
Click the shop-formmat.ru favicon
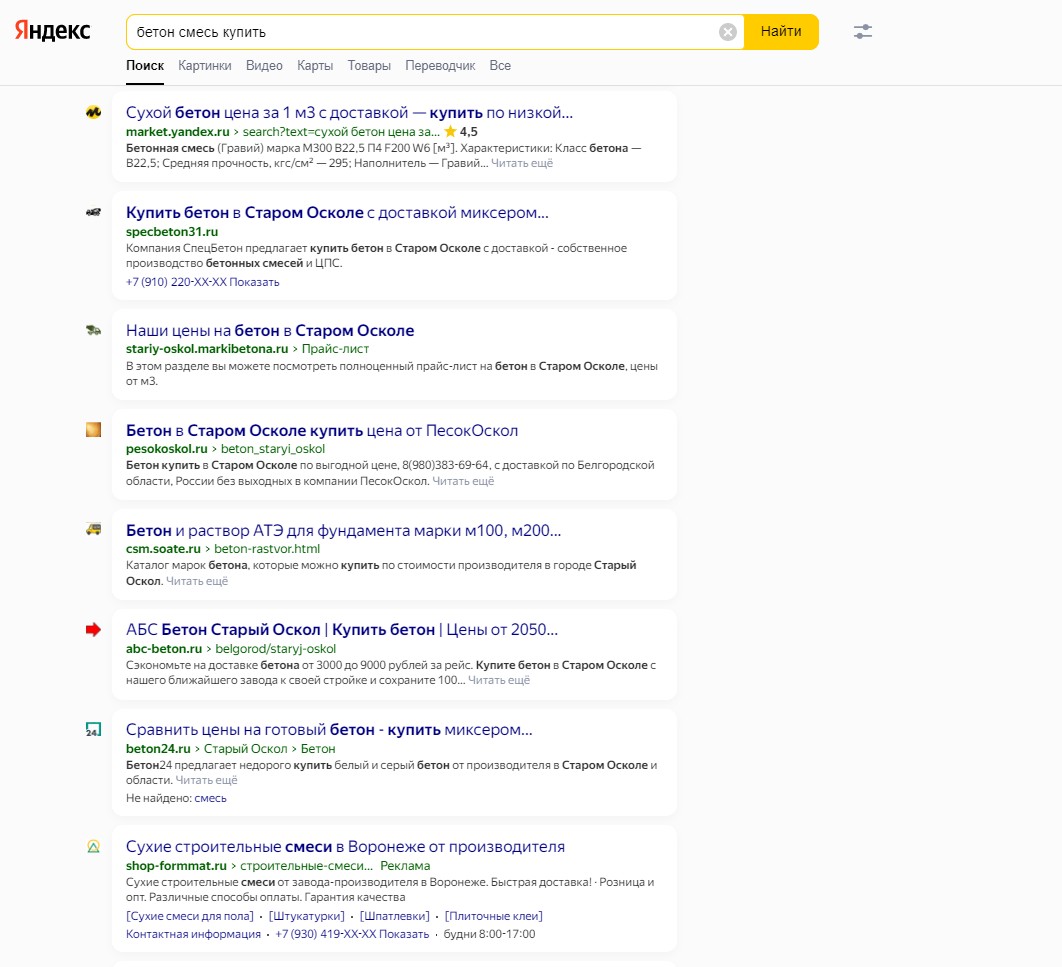click(x=93, y=846)
